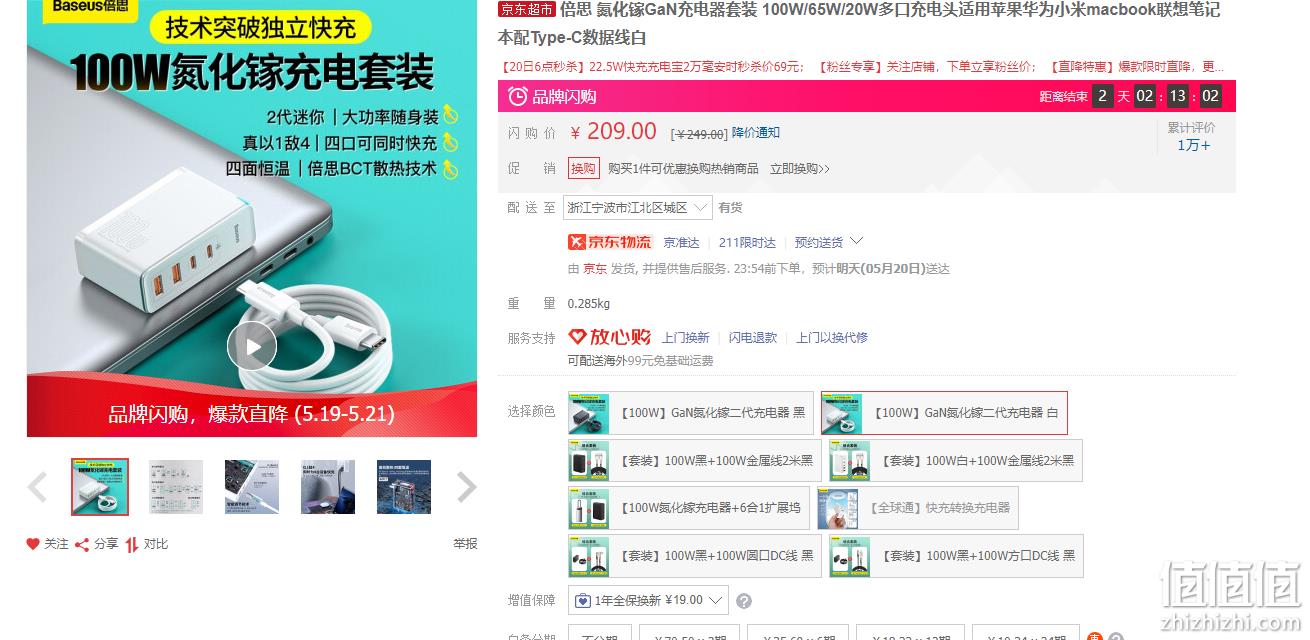The height and width of the screenshot is (640, 1310).
Task: Click the main product image
Action: click(252, 218)
